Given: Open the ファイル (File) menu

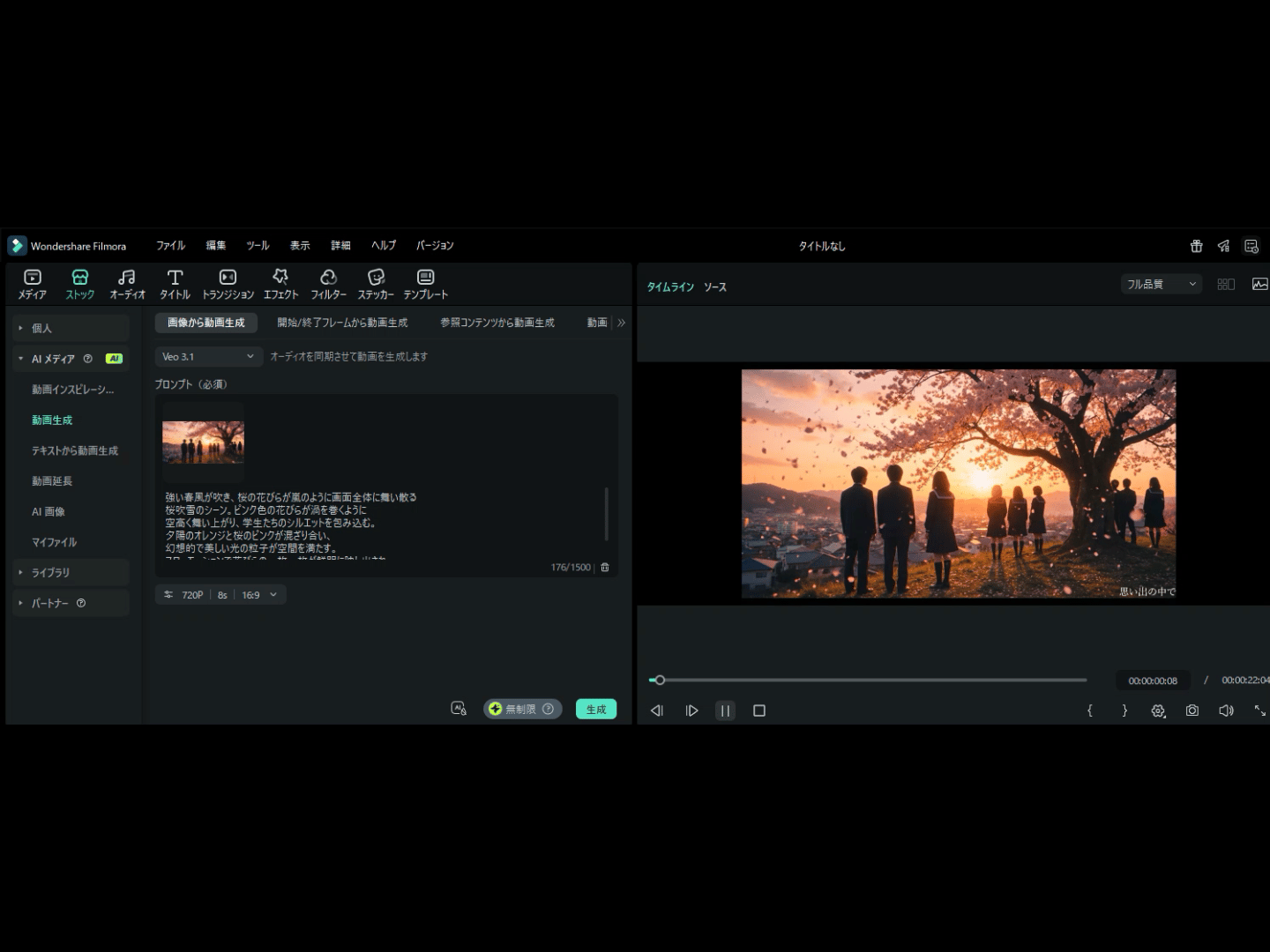Looking at the screenshot, I should click(x=170, y=246).
